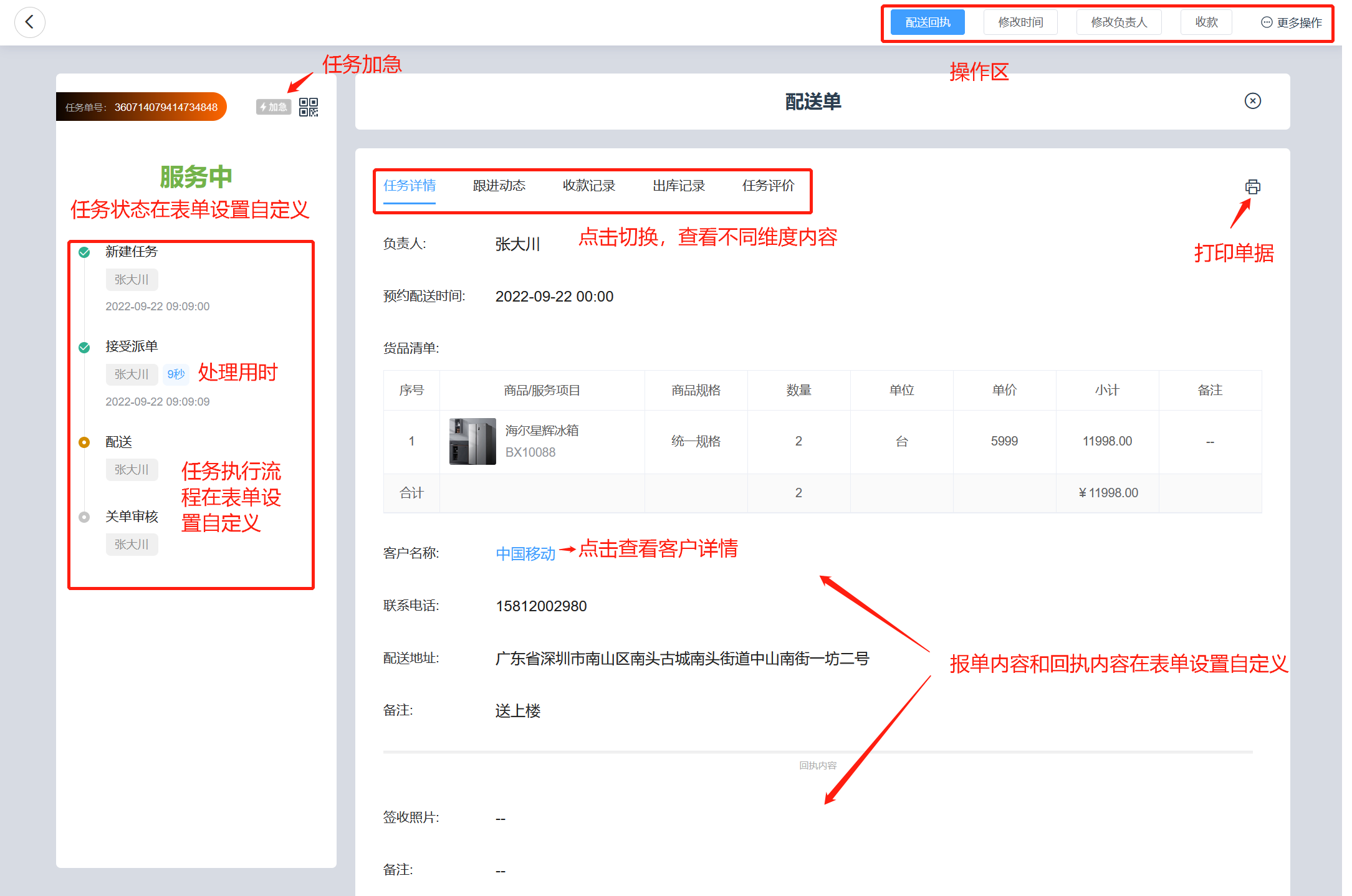The image size is (1352, 896).
Task: Open the task QR code icon
Action: click(x=309, y=107)
